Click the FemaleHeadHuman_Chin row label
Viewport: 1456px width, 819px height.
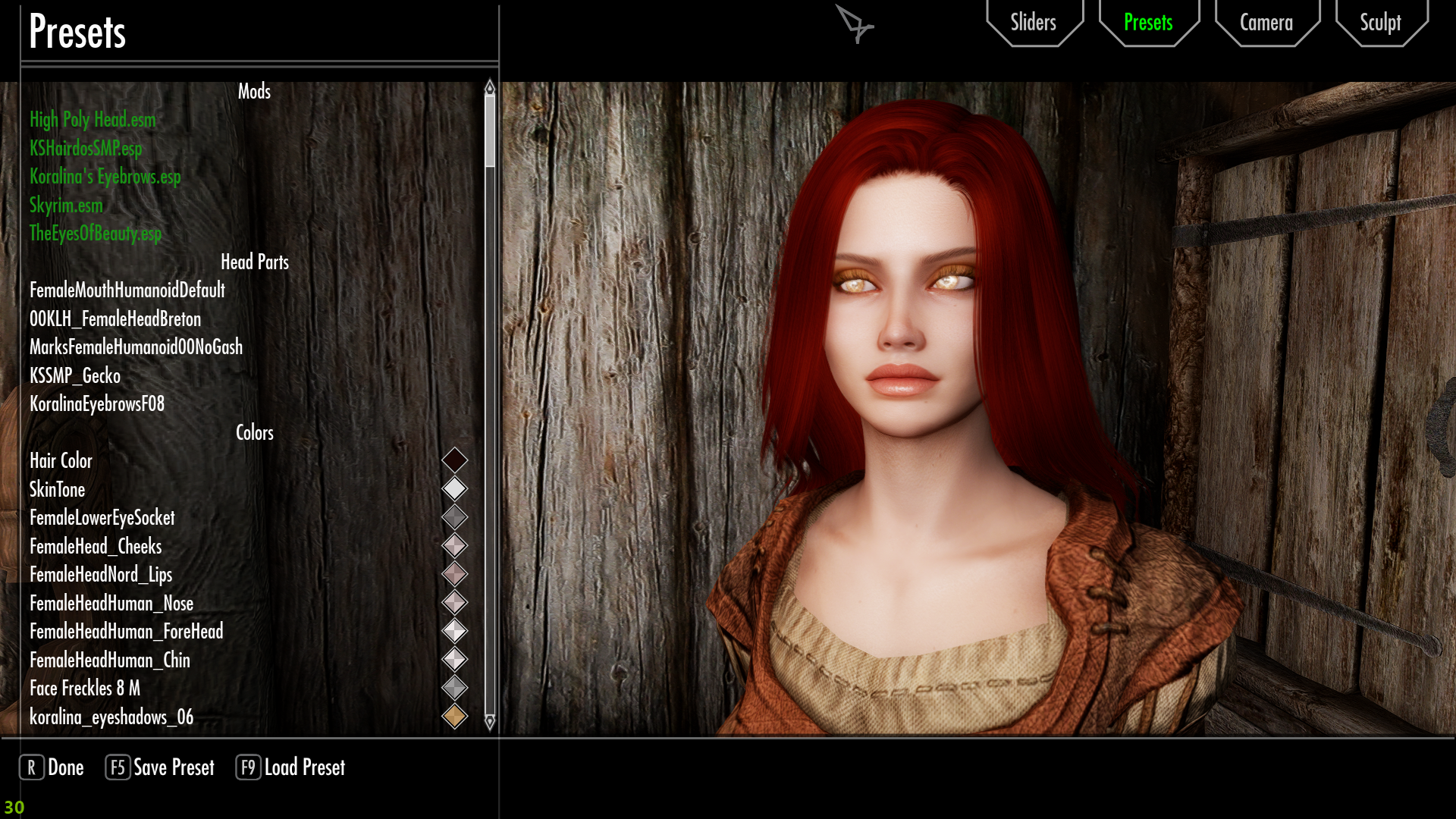(110, 660)
